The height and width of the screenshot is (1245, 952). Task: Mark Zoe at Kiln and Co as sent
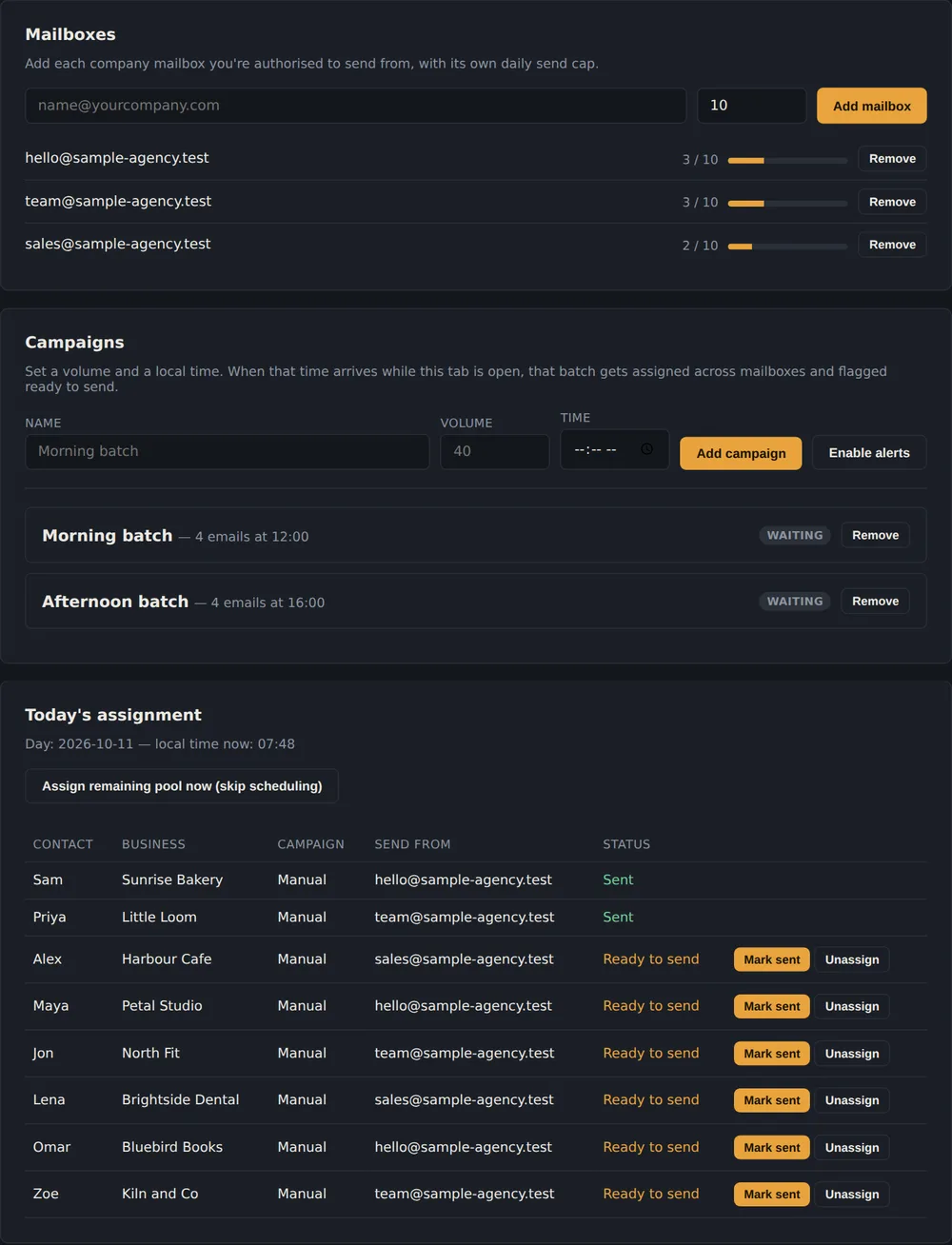(x=771, y=1195)
